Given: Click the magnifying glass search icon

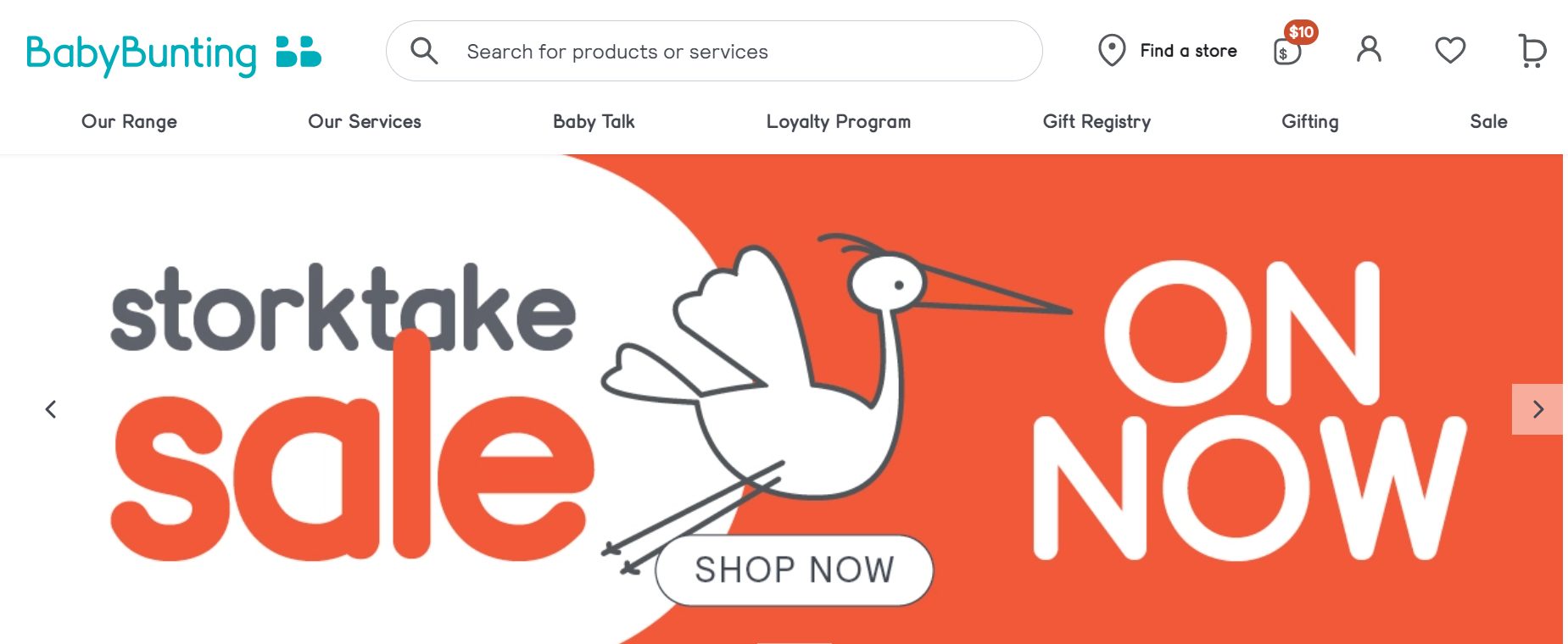Looking at the screenshot, I should (424, 51).
